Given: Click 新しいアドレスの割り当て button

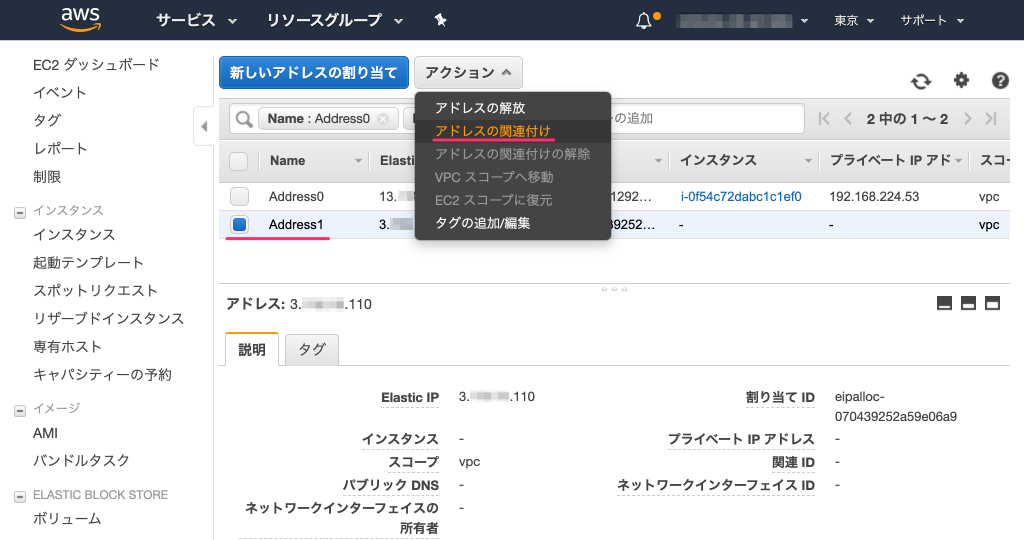Looking at the screenshot, I should pyautogui.click(x=313, y=72).
